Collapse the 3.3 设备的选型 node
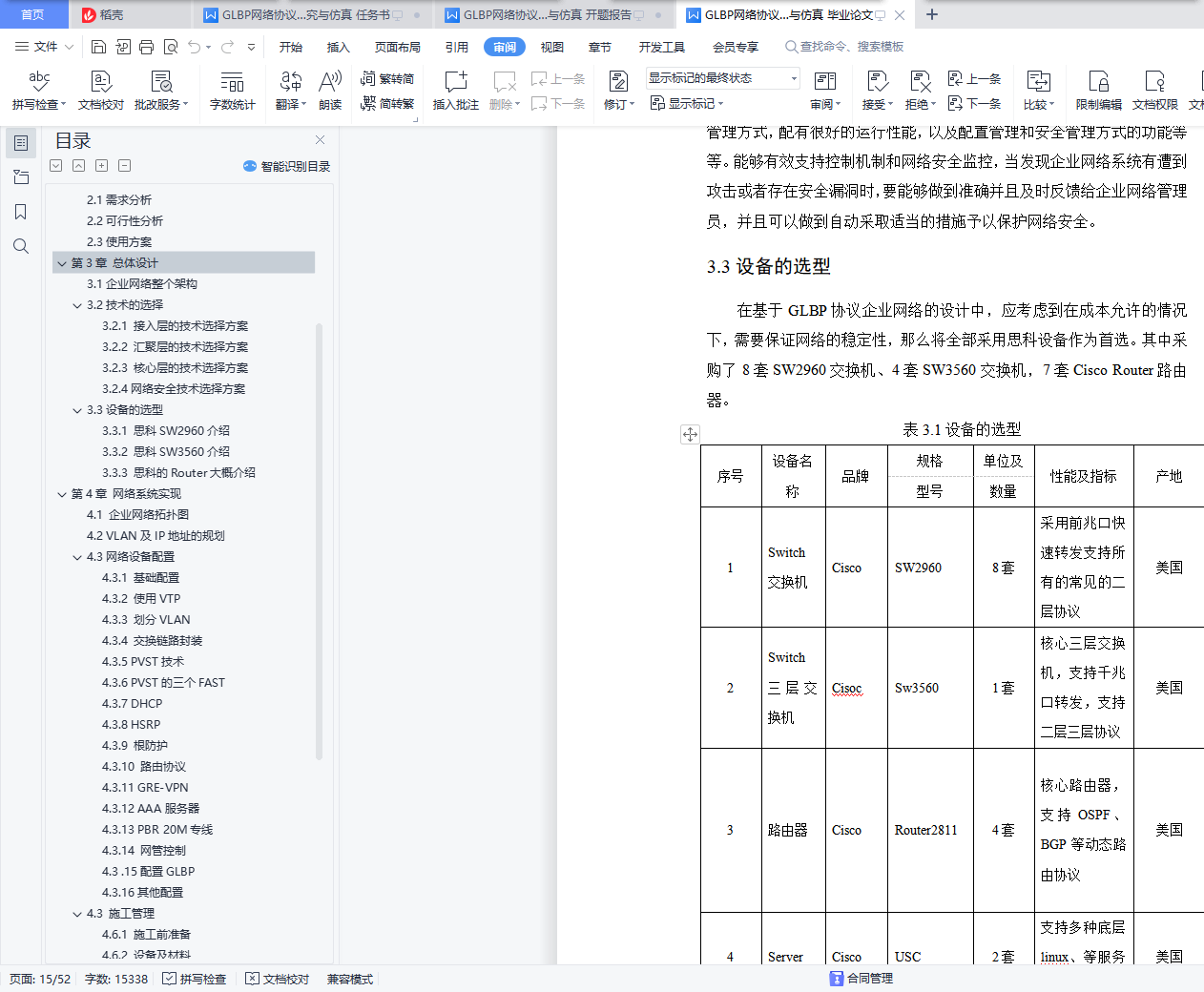The image size is (1204, 992). [77, 410]
